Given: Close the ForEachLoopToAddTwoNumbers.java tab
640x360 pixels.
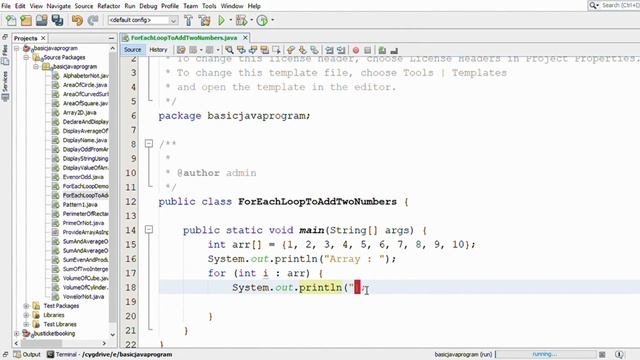Looking at the screenshot, I should click(x=245, y=38).
